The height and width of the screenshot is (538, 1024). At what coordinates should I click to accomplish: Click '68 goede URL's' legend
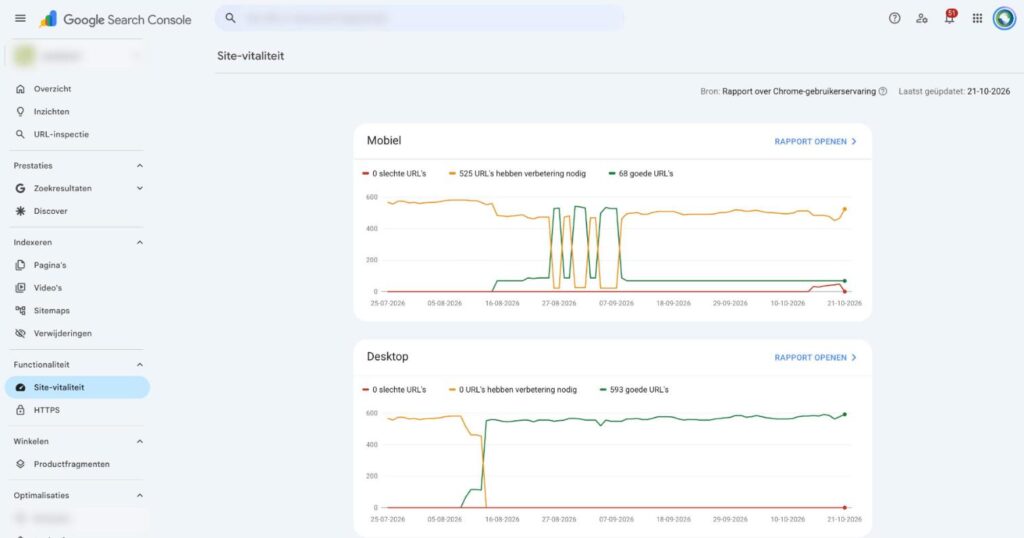(641, 174)
